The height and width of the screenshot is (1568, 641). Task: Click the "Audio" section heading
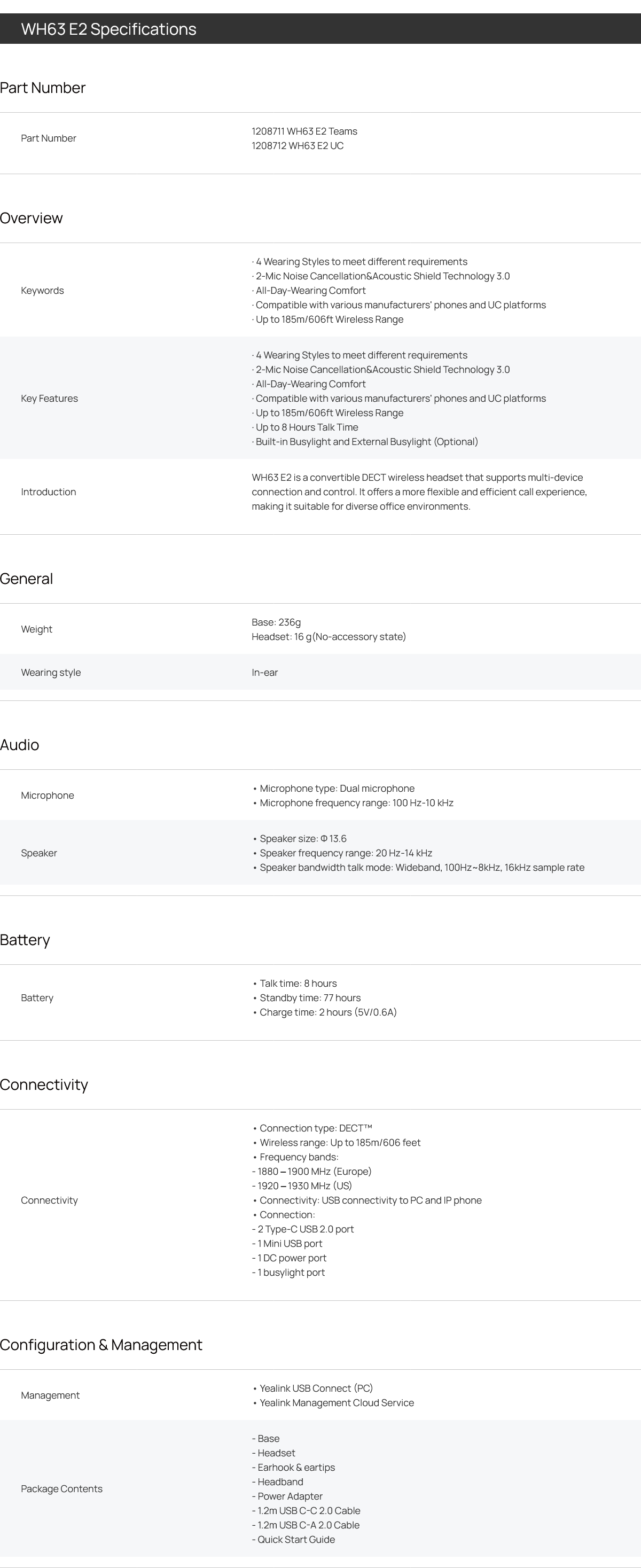pos(19,745)
